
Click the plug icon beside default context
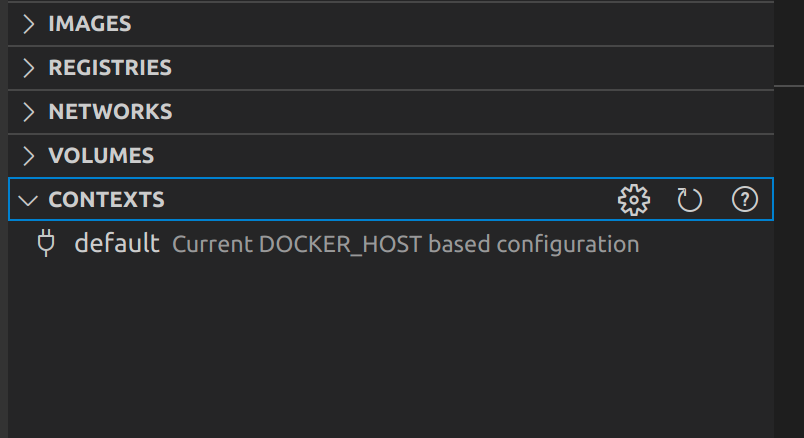(x=46, y=243)
